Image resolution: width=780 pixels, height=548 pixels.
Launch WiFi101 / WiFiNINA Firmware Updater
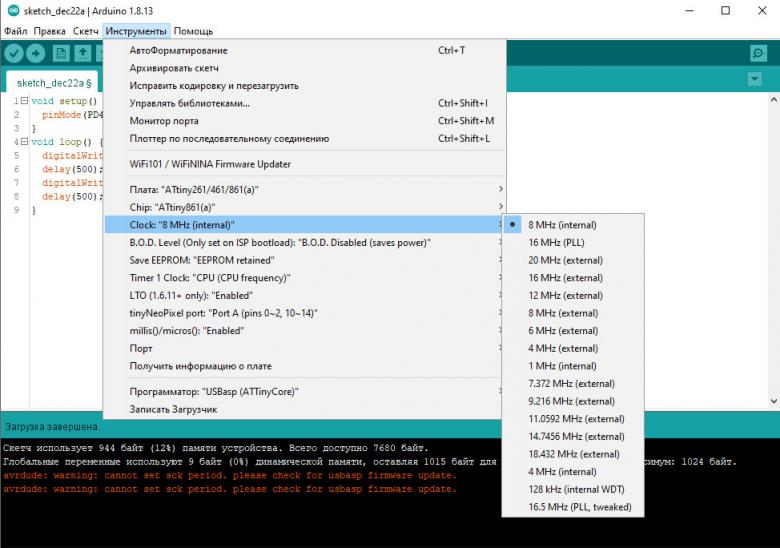(304, 164)
